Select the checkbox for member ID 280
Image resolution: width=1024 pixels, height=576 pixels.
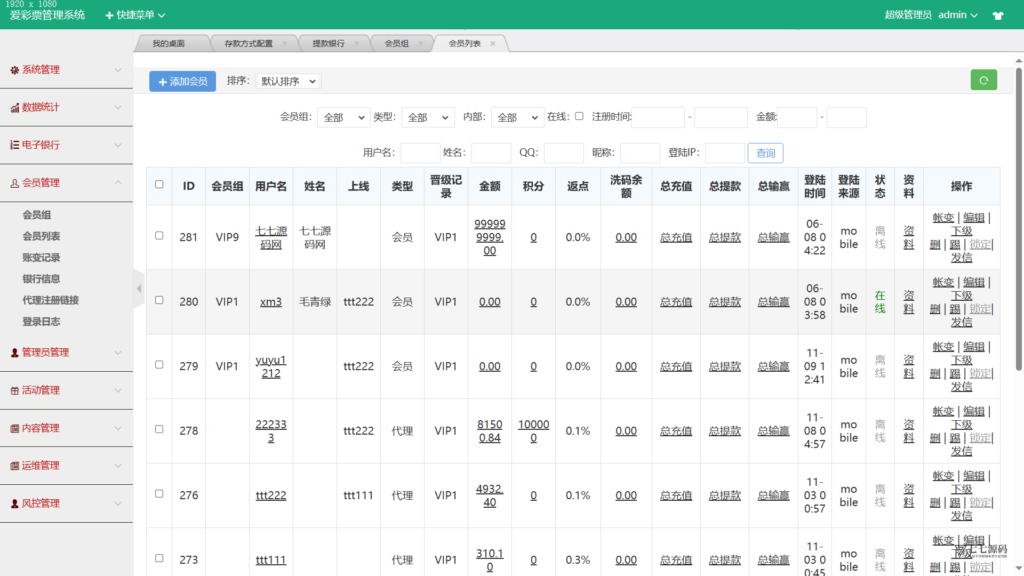159,300
